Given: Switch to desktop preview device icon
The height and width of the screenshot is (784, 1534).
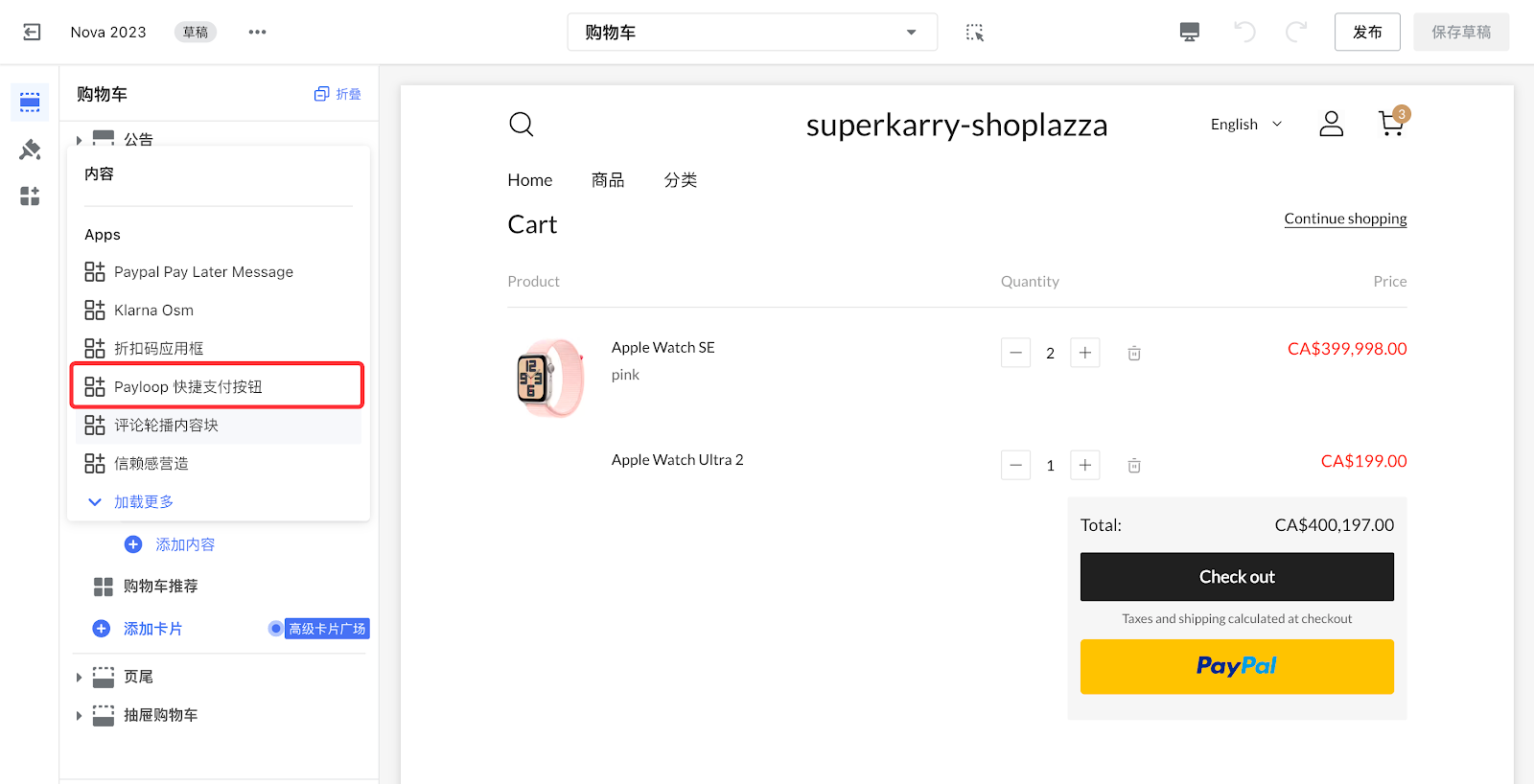Looking at the screenshot, I should [1189, 33].
